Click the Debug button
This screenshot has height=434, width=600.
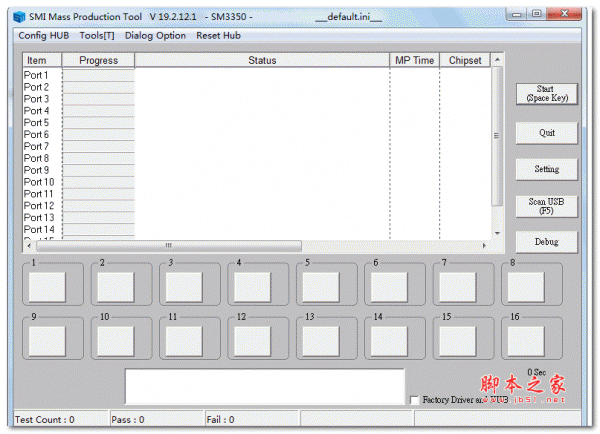click(547, 242)
